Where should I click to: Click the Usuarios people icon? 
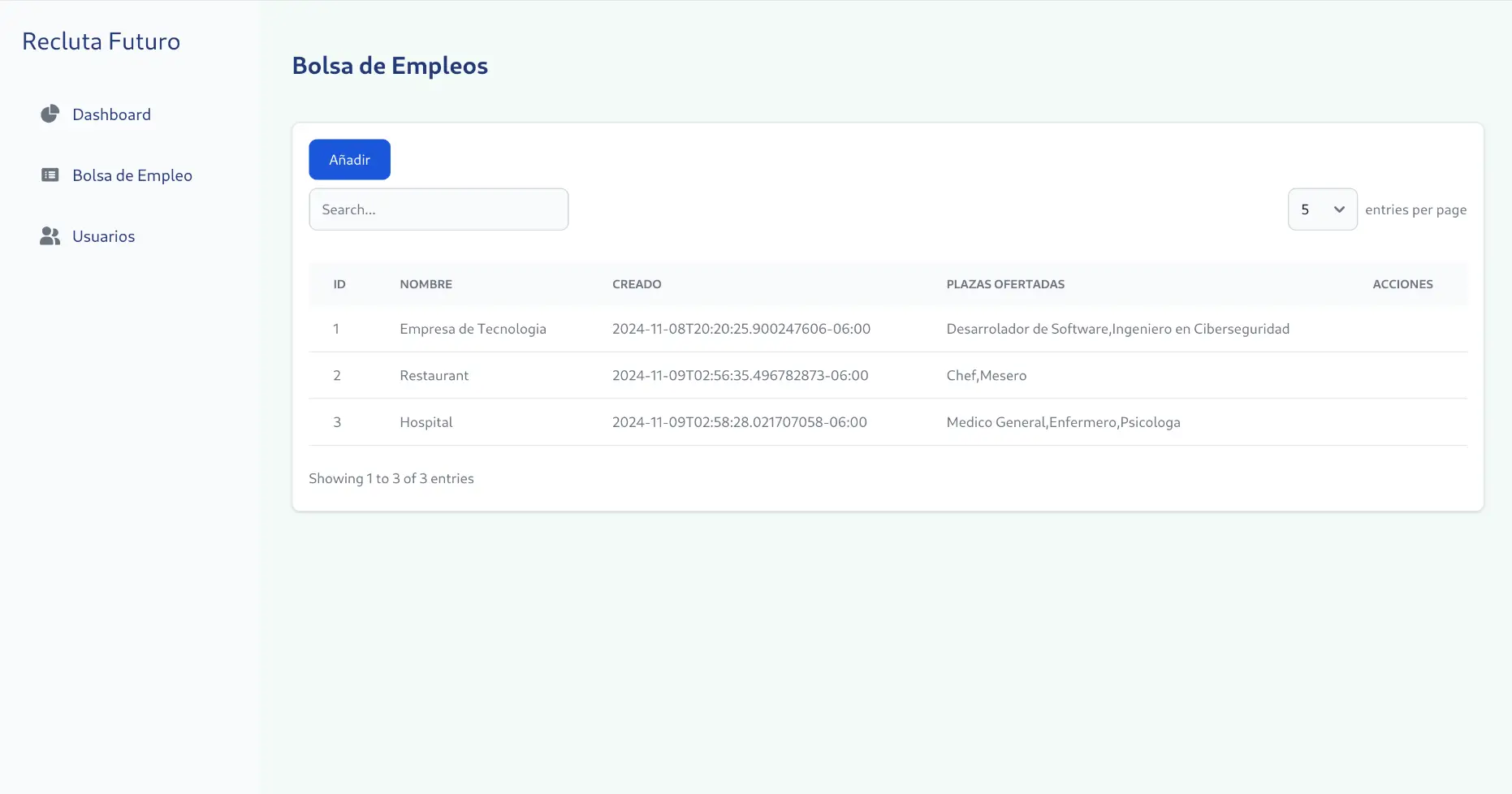tap(50, 235)
